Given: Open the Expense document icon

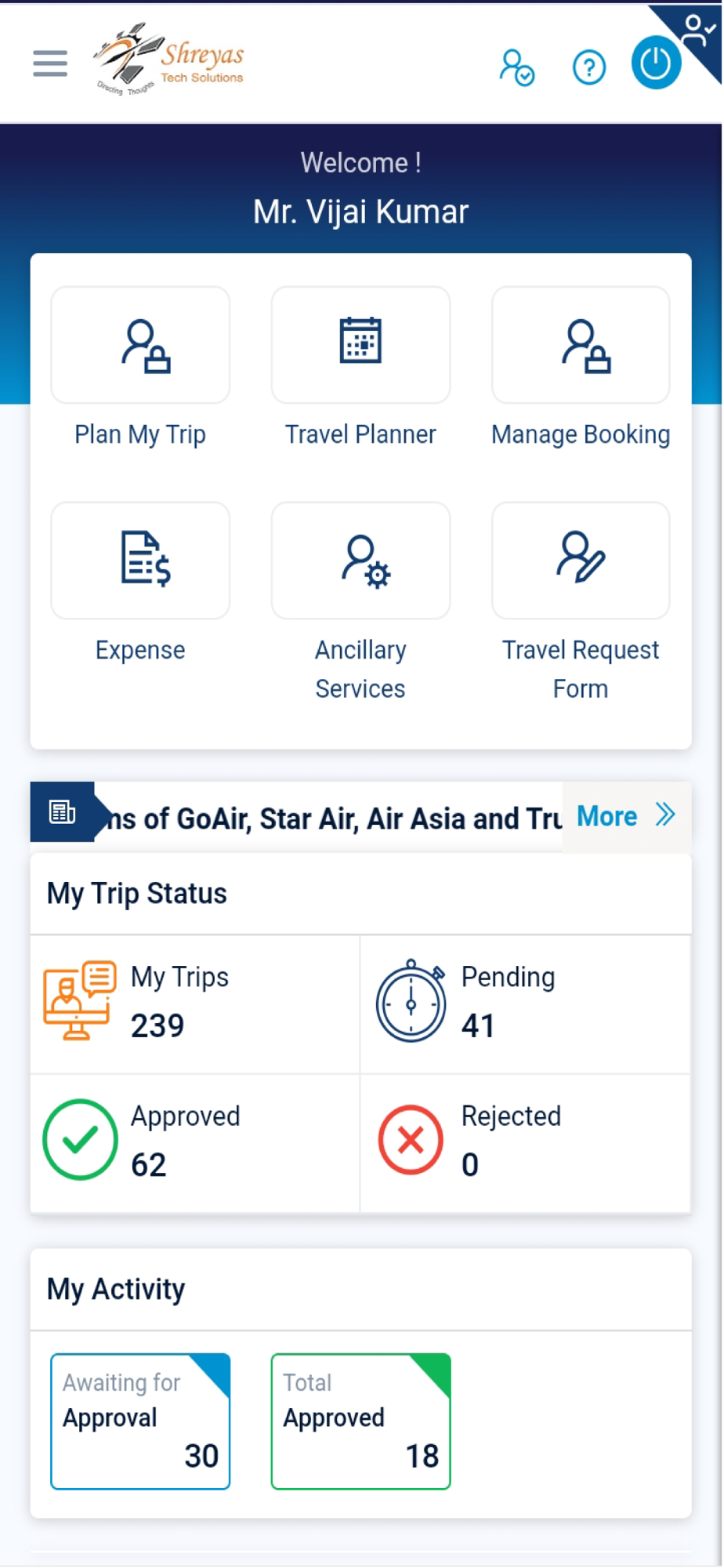Looking at the screenshot, I should 140,561.
